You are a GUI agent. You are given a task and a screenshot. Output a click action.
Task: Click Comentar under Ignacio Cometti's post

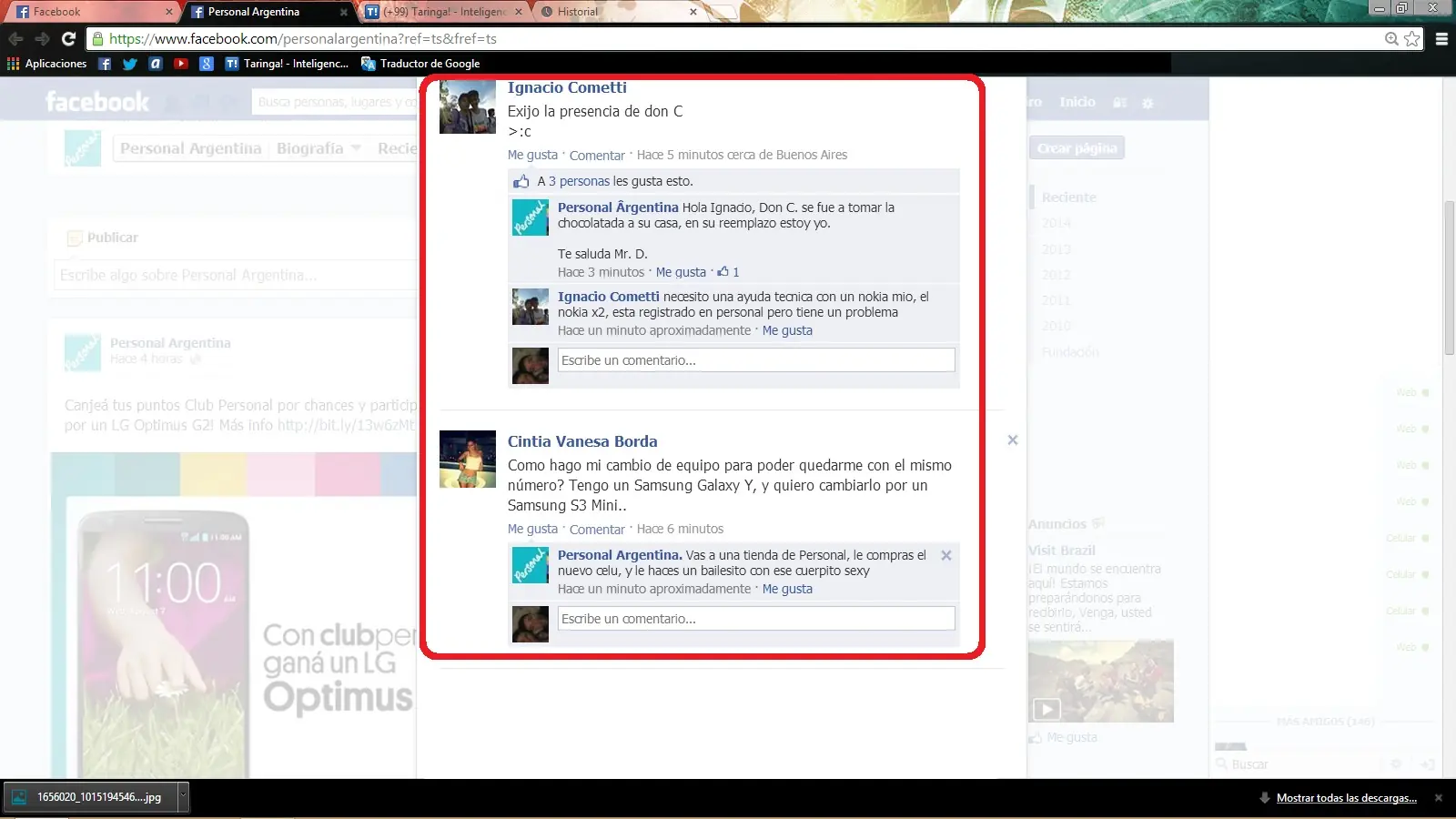pos(597,156)
